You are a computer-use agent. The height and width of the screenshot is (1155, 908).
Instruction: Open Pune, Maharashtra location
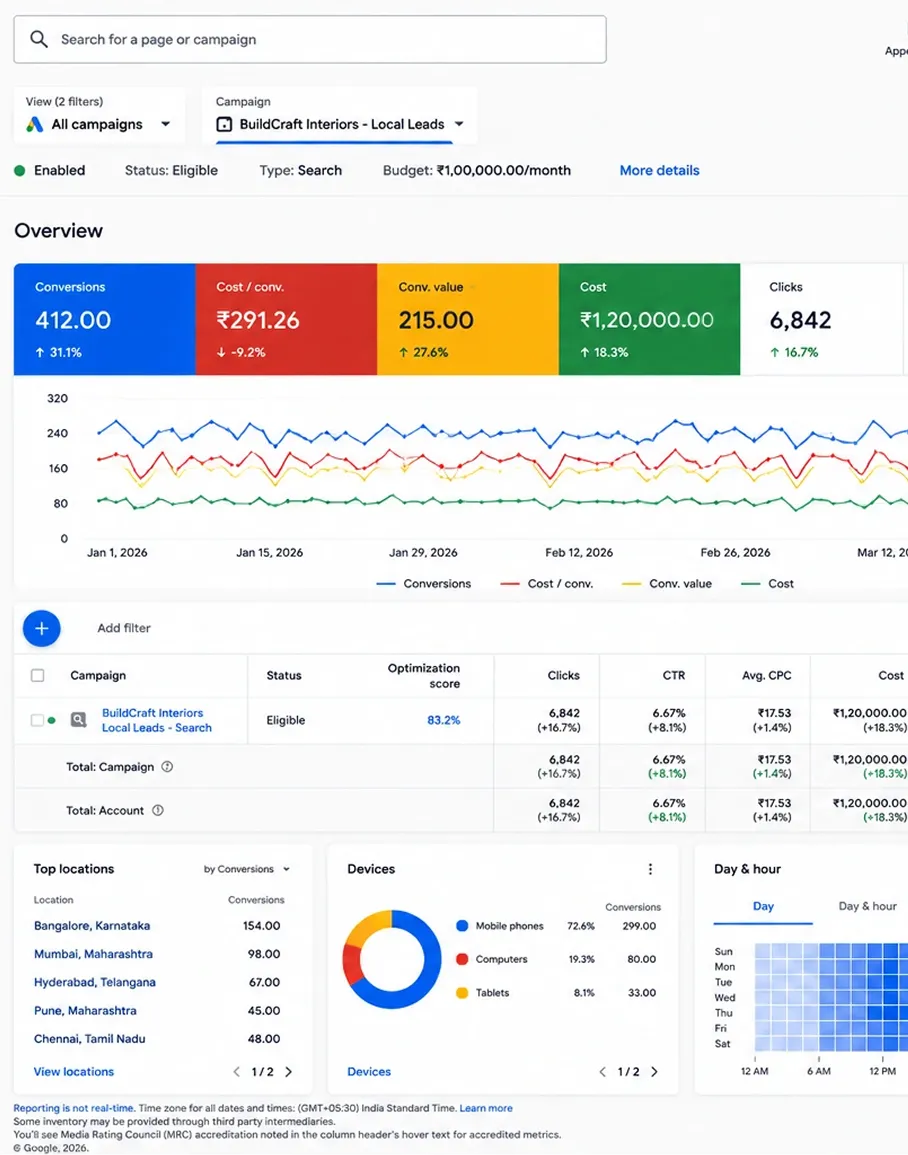85,1011
